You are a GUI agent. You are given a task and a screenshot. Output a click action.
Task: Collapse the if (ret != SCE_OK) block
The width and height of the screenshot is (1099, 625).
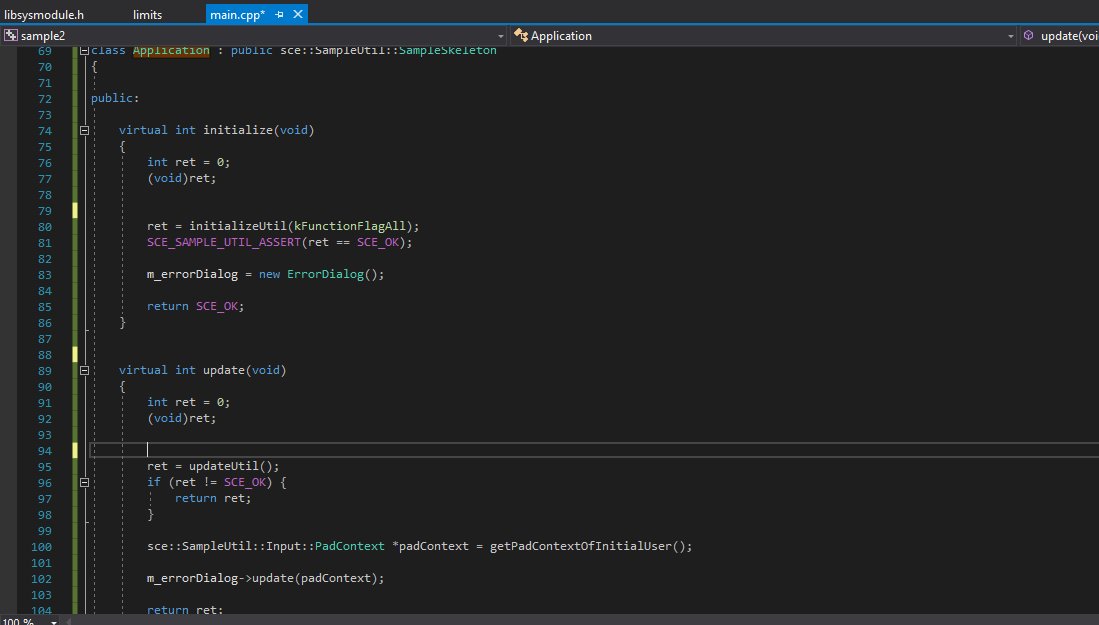coord(84,482)
